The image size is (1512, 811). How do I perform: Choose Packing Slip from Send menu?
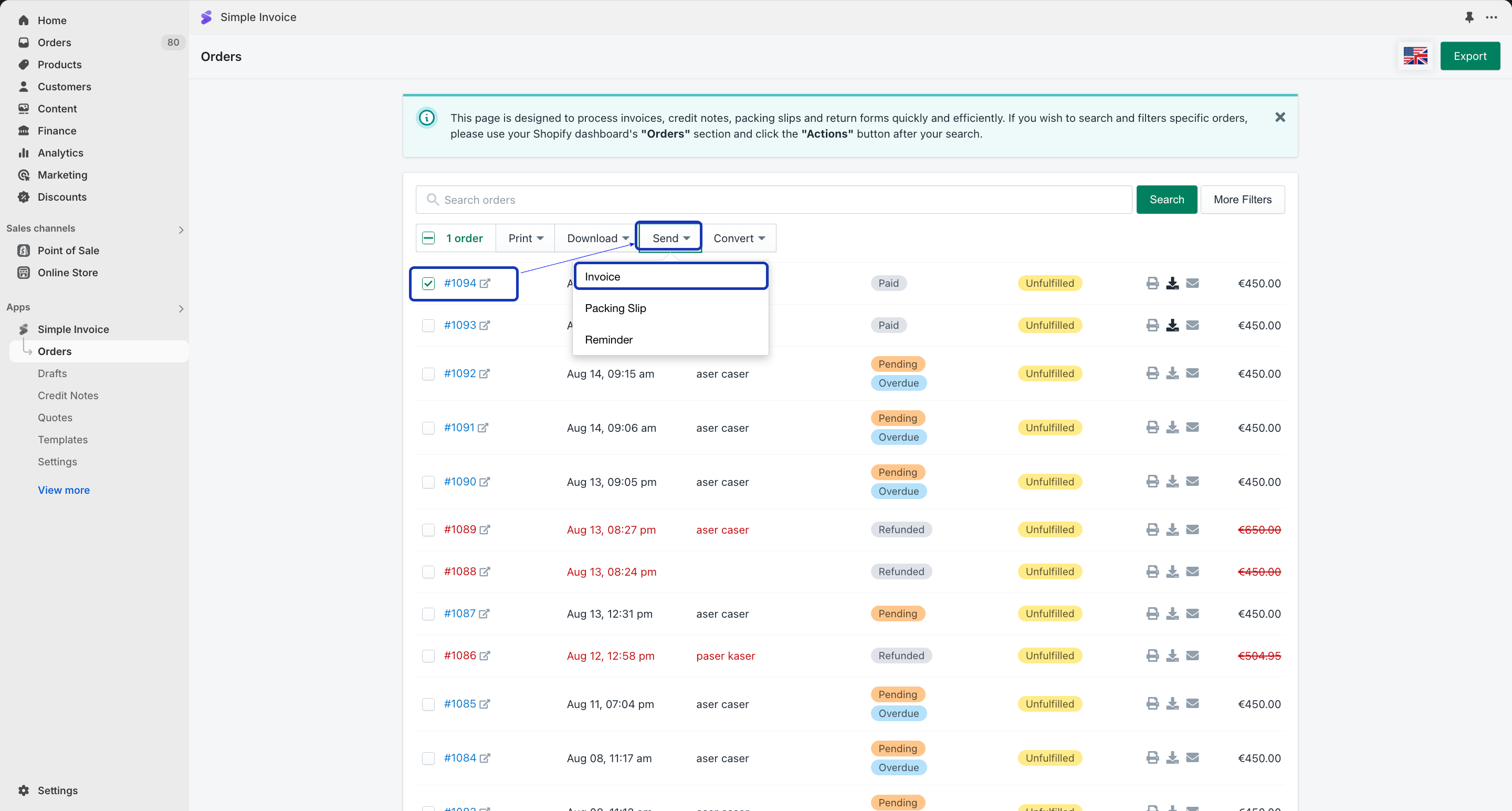(615, 308)
